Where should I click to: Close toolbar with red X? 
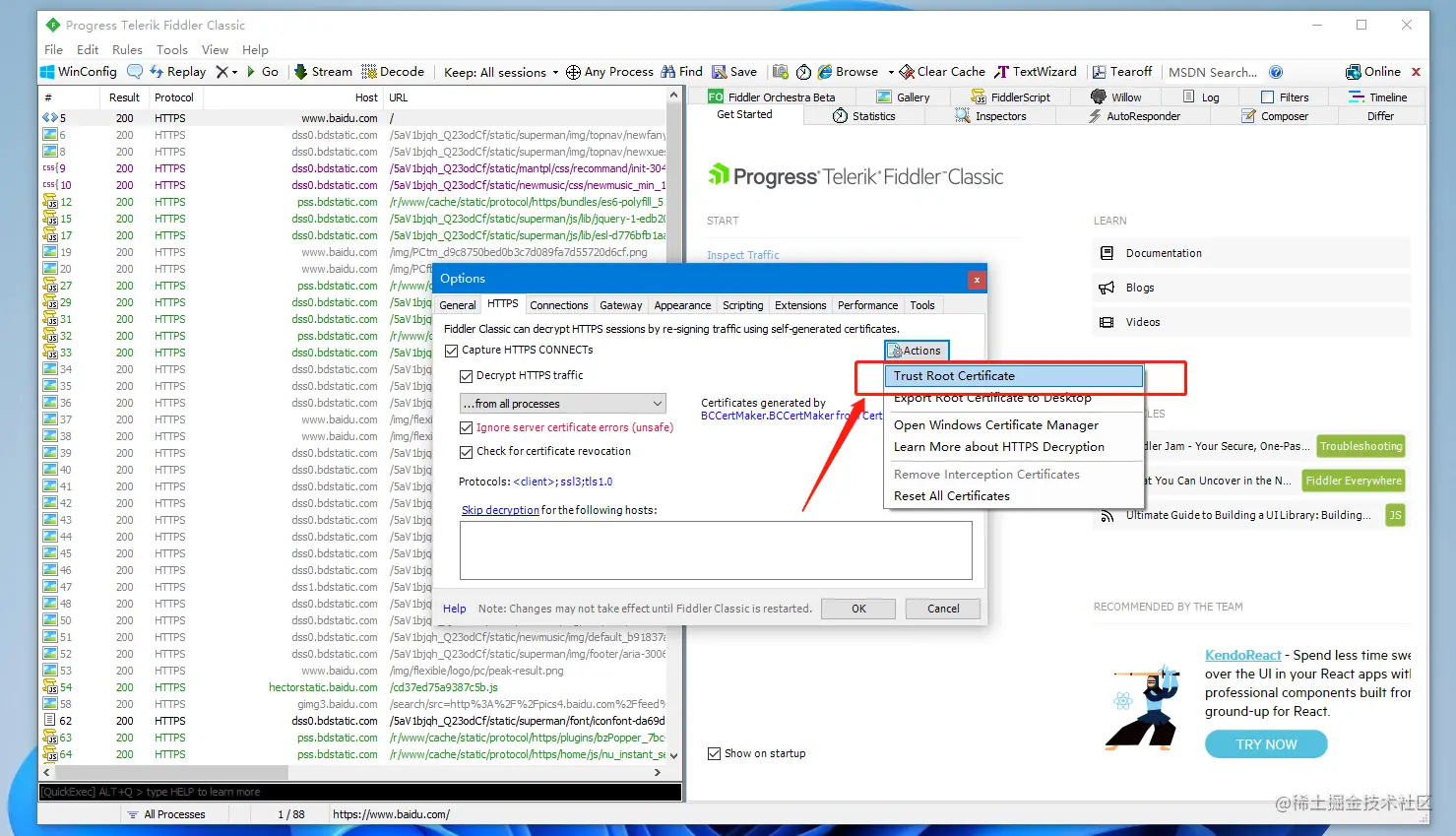(1416, 72)
